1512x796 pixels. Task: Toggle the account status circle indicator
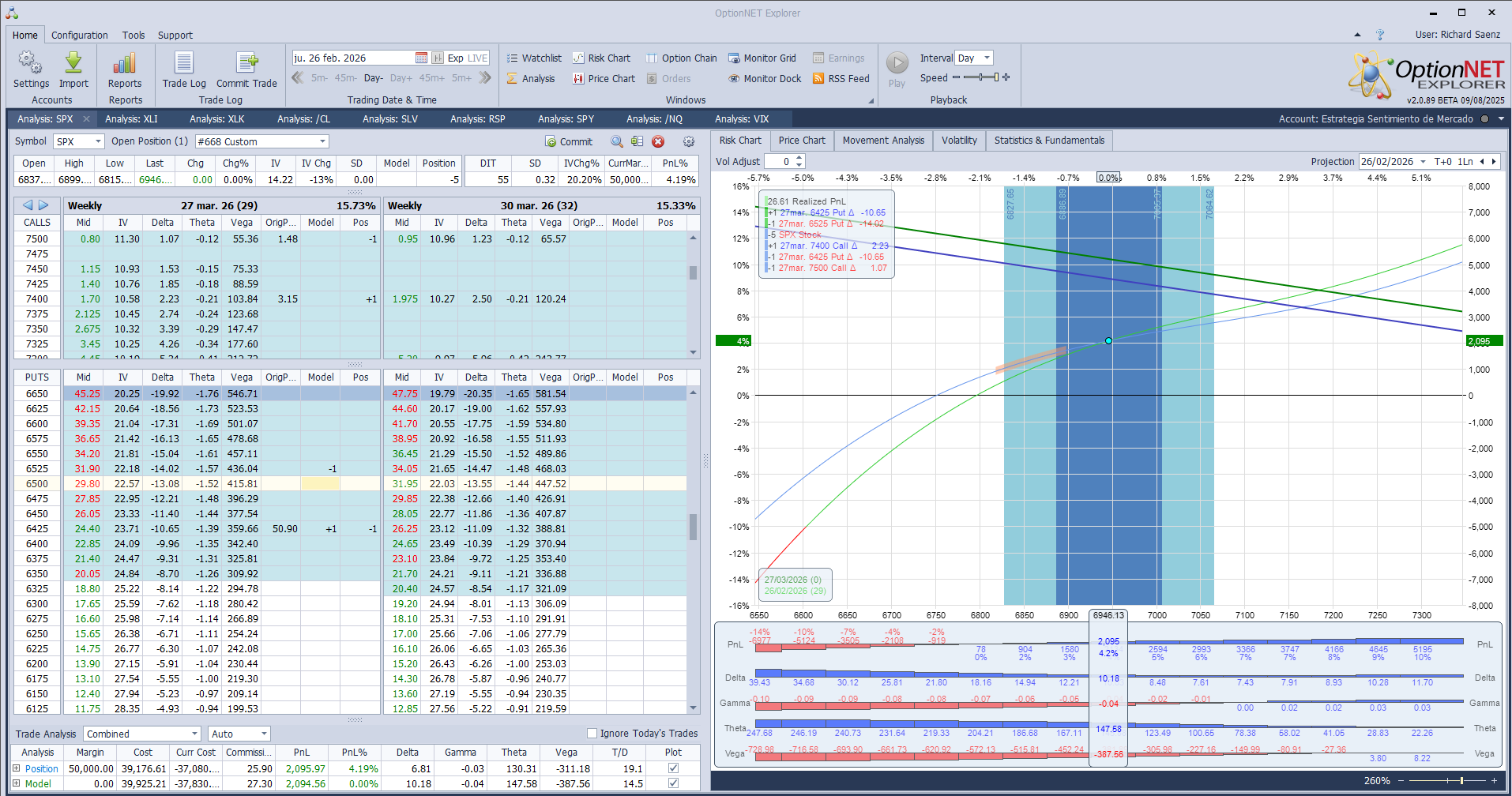(1484, 119)
